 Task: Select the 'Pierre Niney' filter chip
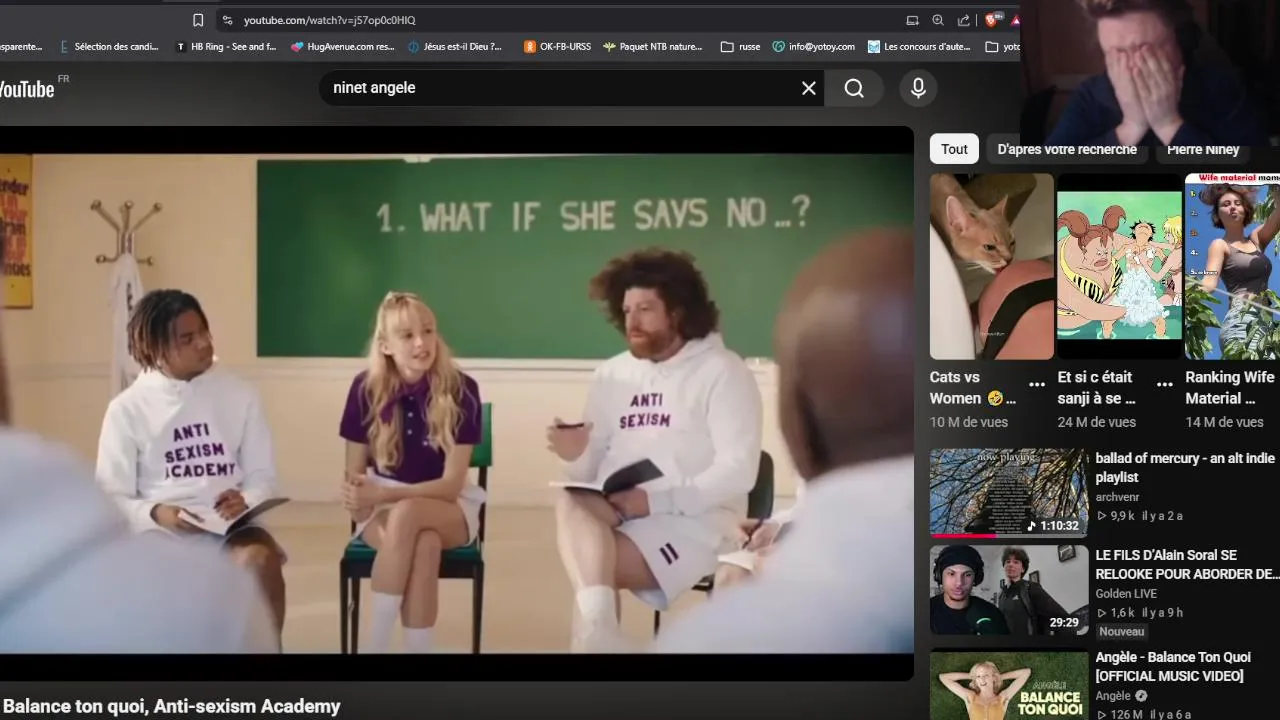click(1203, 149)
